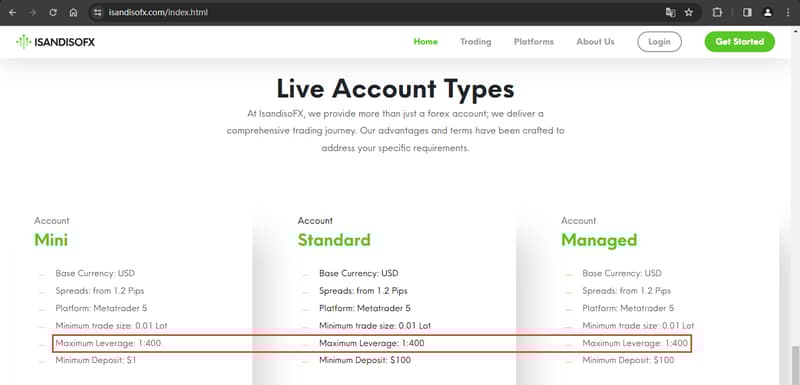Click the Standard account heading

[x=334, y=240]
